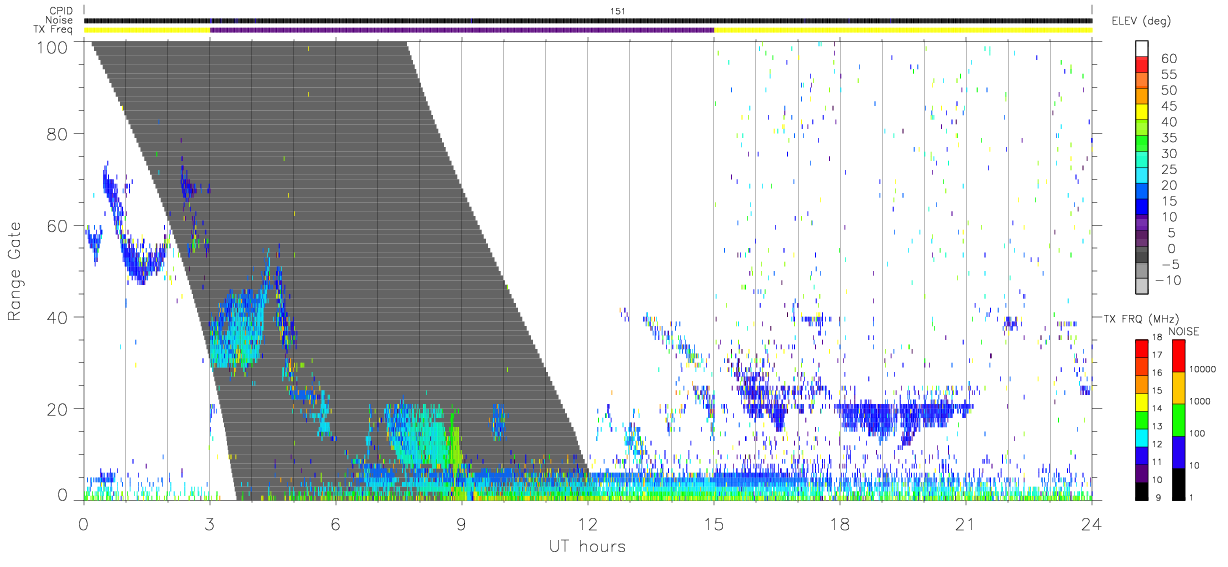The image size is (1228, 567).
Task: Click the UT hours axis title
Action: (x=586, y=546)
